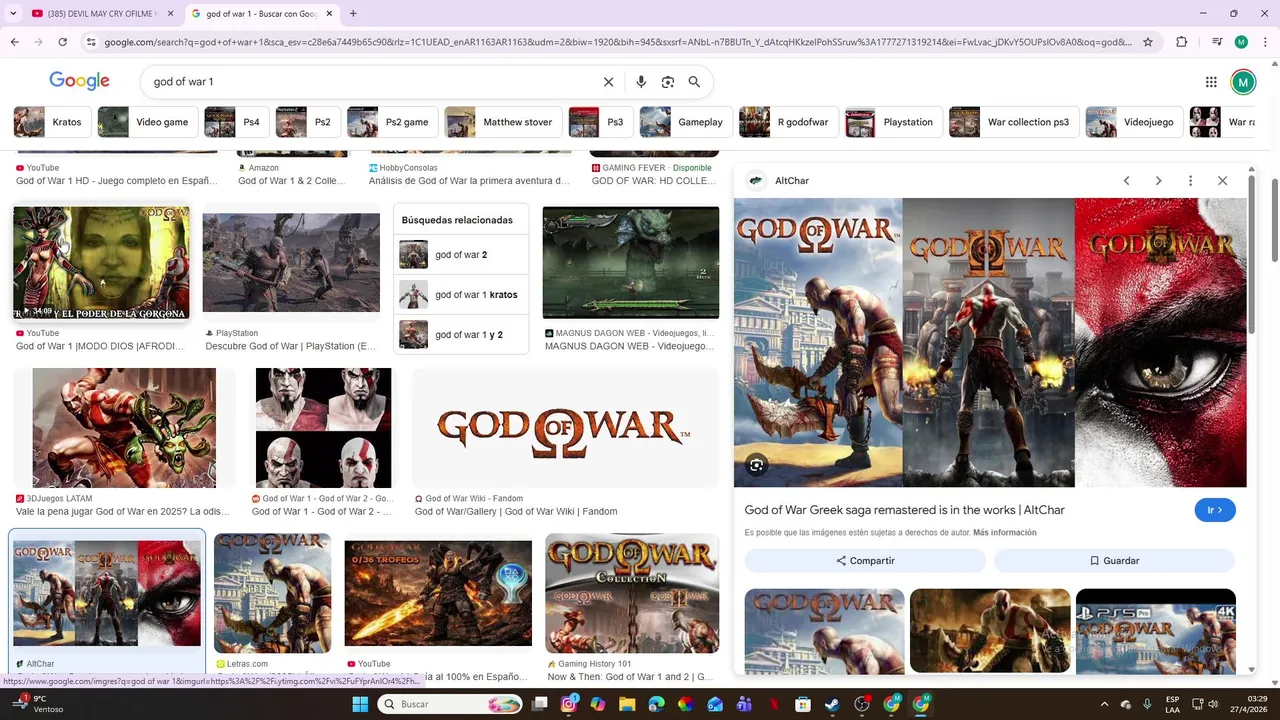Open the tab search dropdown arrow
The width and height of the screenshot is (1280, 720).
coord(13,13)
